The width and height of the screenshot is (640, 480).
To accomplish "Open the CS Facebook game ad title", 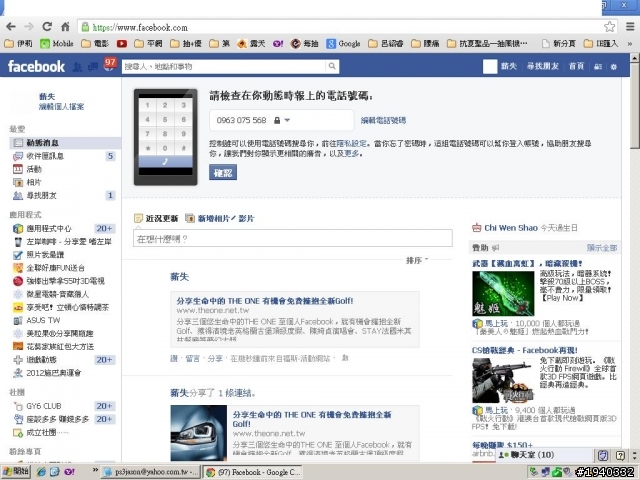I will (x=524, y=350).
